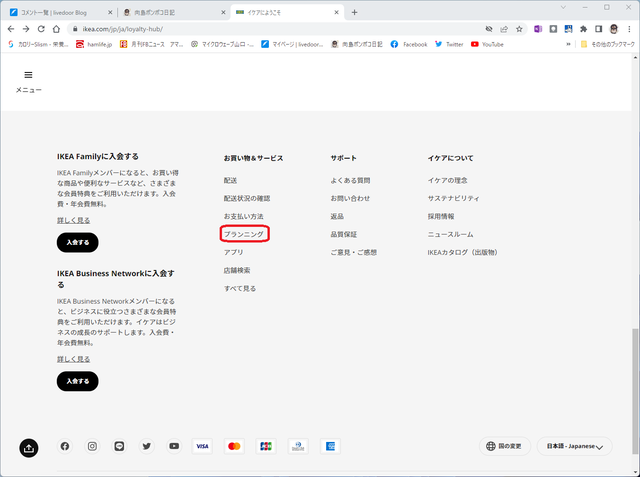Open the 配送状況の確認 link
Viewport: 640px width, 477px height.
247,198
